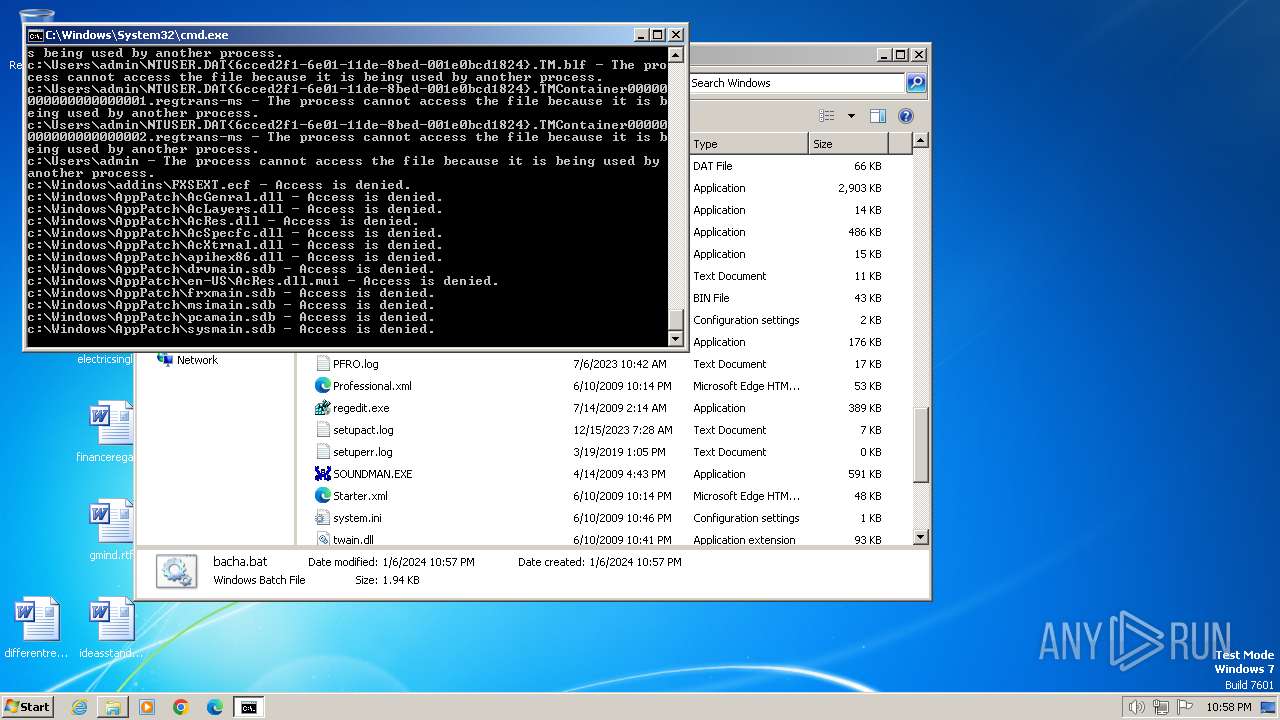Launch Internet Explorer from the taskbar
The height and width of the screenshot is (720, 1280).
point(79,707)
